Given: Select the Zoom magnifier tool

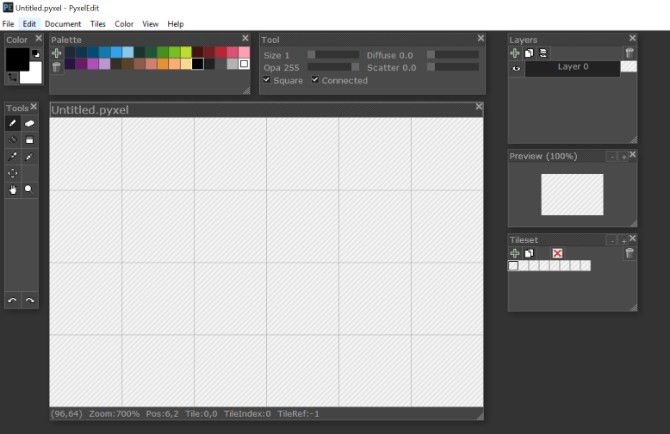Looking at the screenshot, I should (x=29, y=190).
